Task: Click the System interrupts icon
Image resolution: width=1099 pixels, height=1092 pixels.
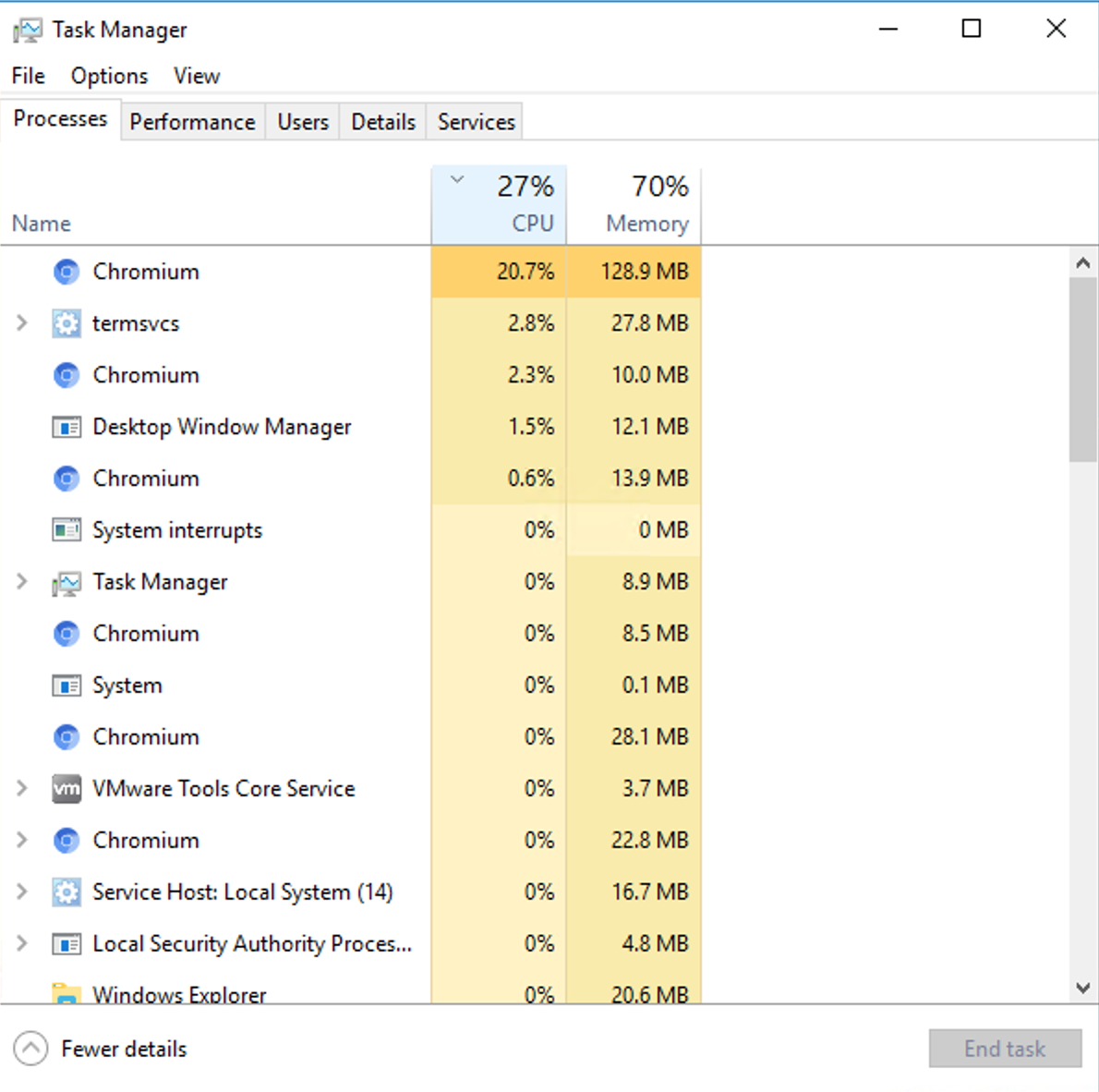Action: (x=66, y=530)
